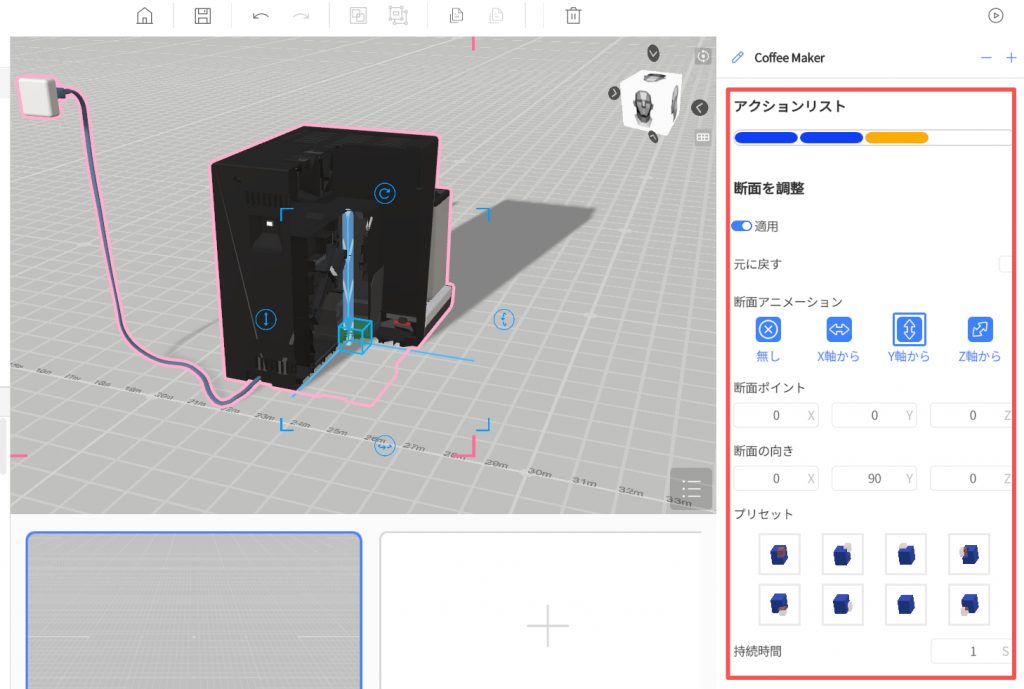1024x689 pixels.
Task: Save the project with floppy disk icon
Action: coord(203,16)
